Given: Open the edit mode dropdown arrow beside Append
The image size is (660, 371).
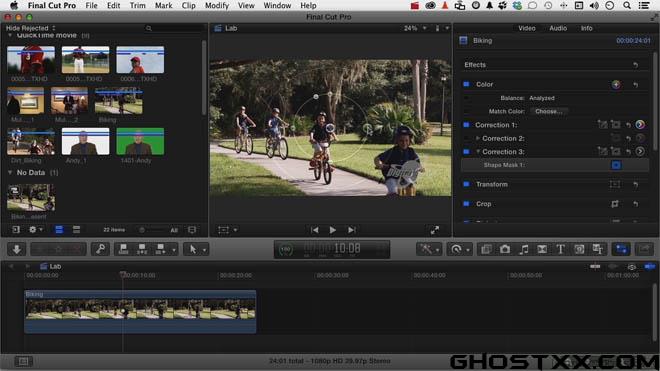Looking at the screenshot, I should click(174, 250).
